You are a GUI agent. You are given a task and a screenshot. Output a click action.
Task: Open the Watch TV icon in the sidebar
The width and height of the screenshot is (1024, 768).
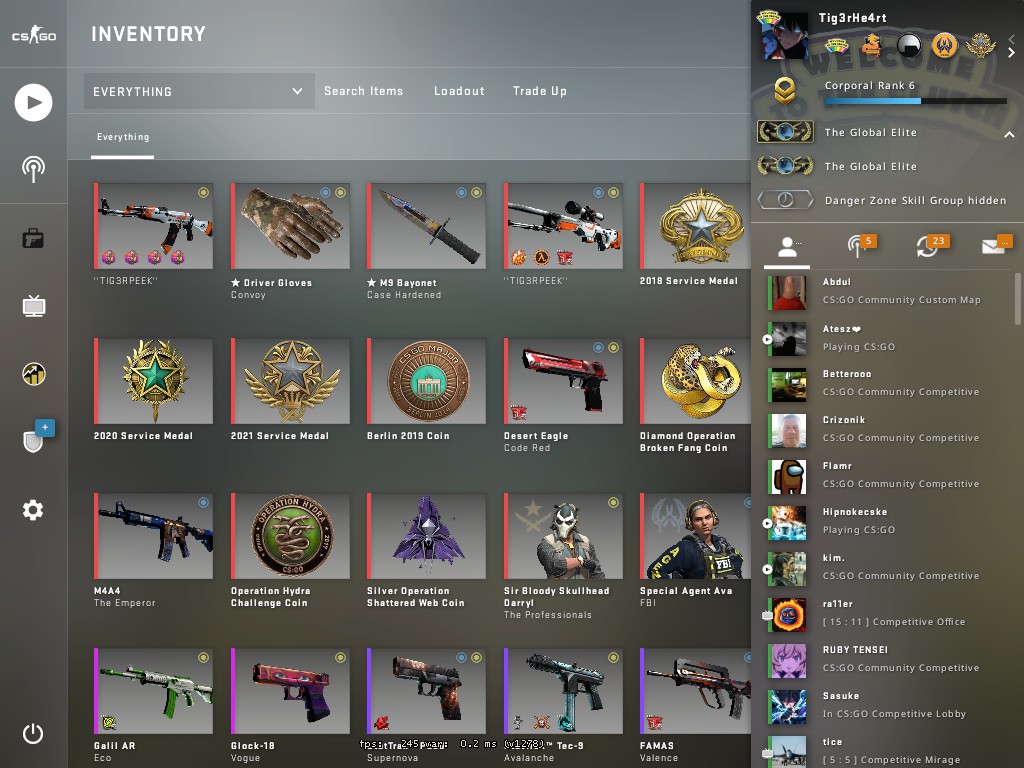click(x=33, y=306)
